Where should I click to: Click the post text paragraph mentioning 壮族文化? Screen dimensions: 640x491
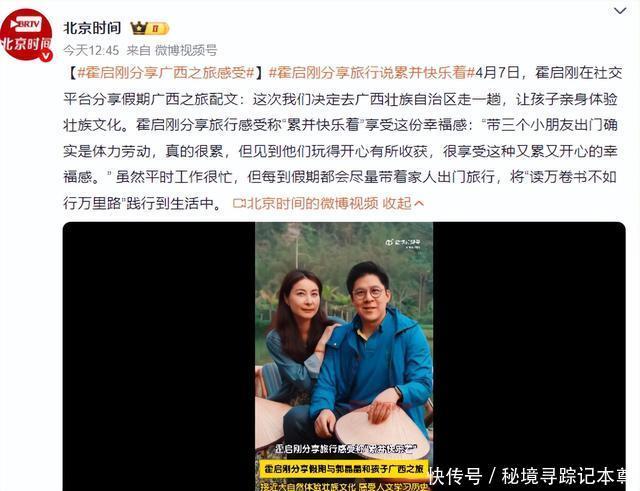click(340, 138)
